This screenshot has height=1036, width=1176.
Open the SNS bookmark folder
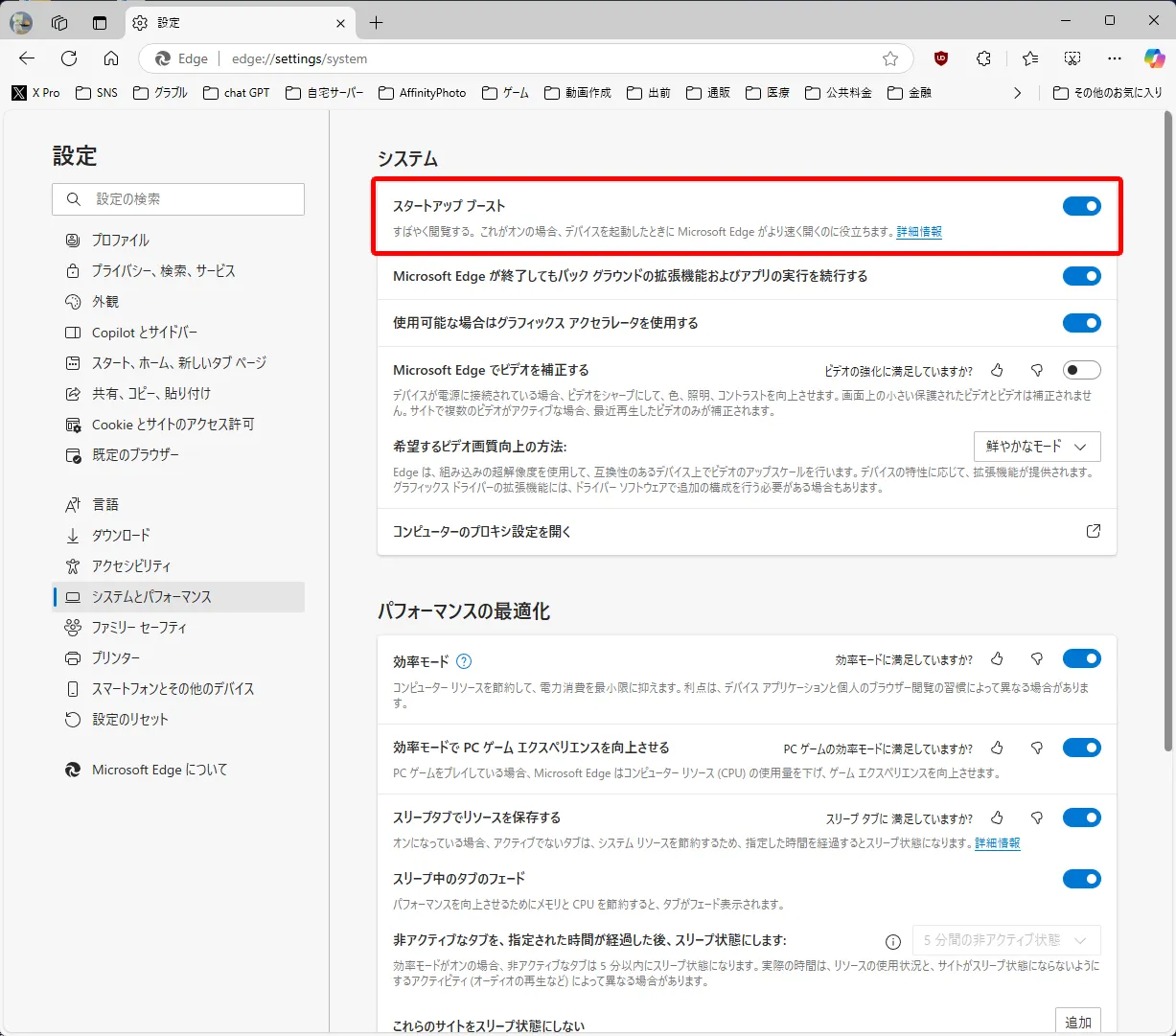pos(96,93)
